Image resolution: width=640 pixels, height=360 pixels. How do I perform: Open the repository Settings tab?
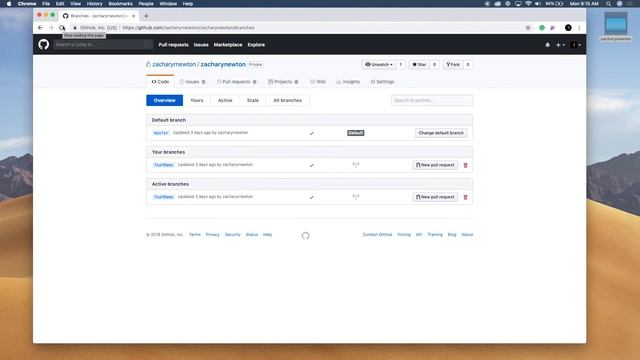point(382,82)
